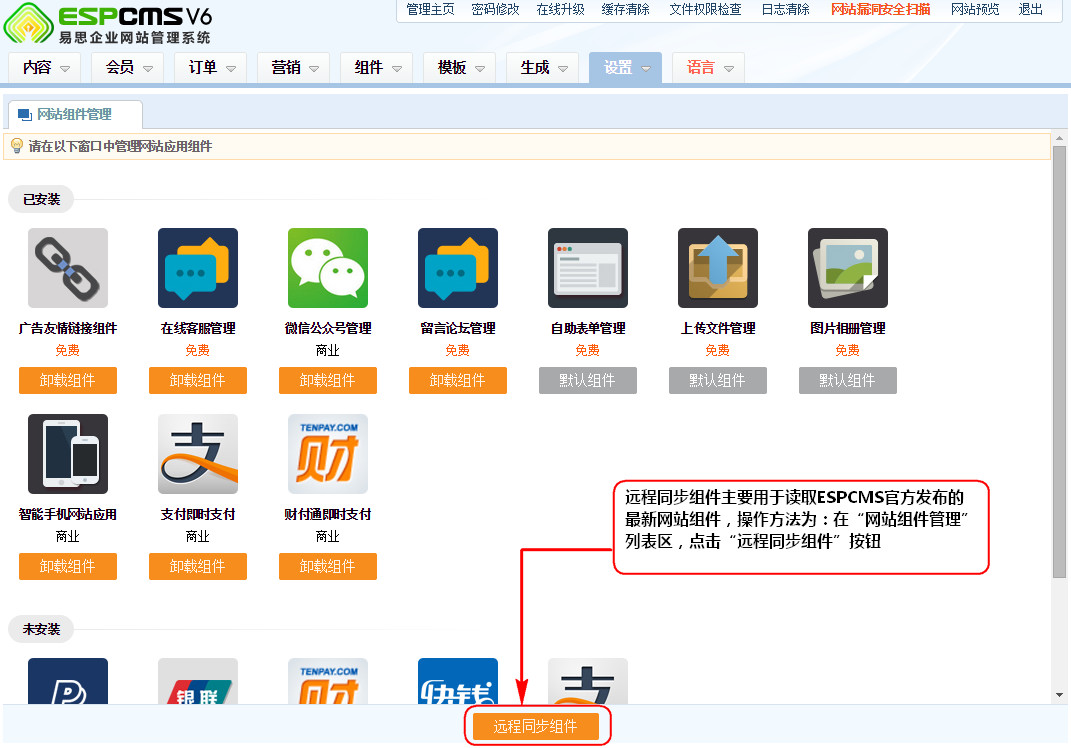Open the 微信公众号管理 WeChat icon
The width and height of the screenshot is (1071, 748).
328,268
